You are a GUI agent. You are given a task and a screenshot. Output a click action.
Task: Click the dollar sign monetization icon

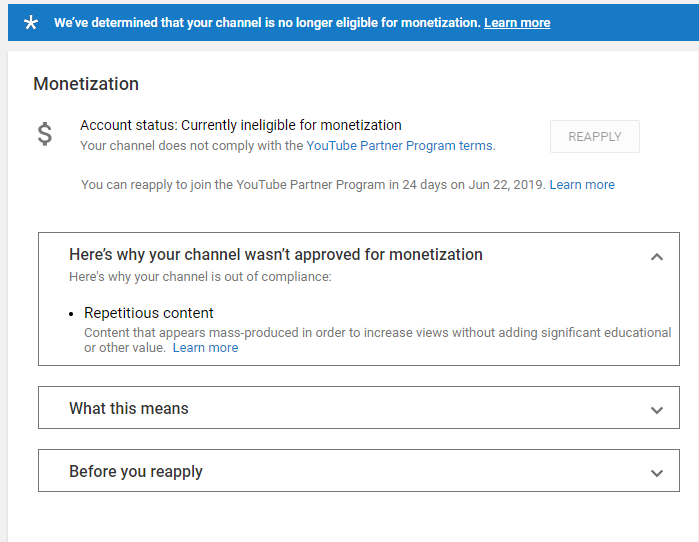point(45,134)
